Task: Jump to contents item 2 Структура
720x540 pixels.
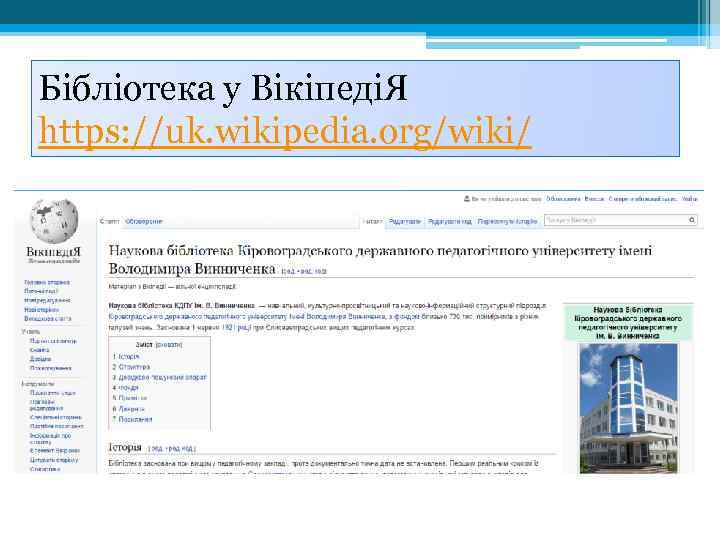Action: pos(131,367)
